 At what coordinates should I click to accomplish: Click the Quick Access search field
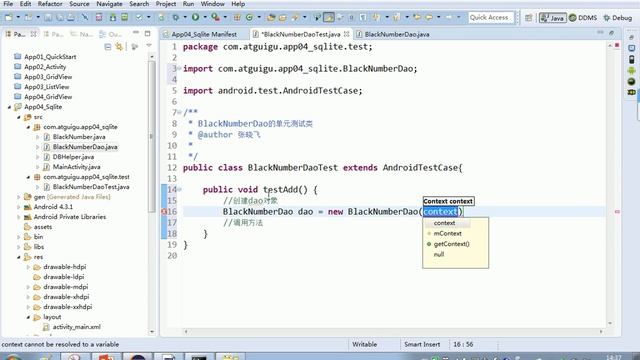pos(491,18)
